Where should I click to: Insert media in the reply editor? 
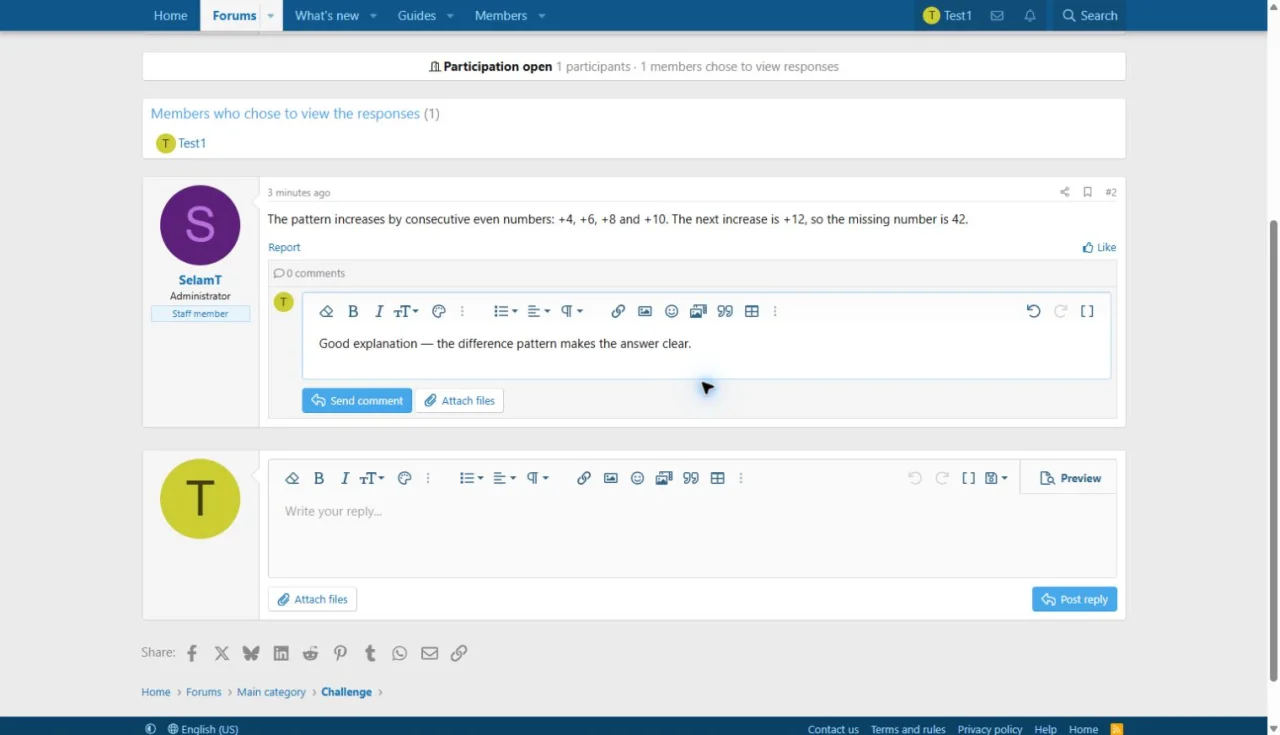664,479
